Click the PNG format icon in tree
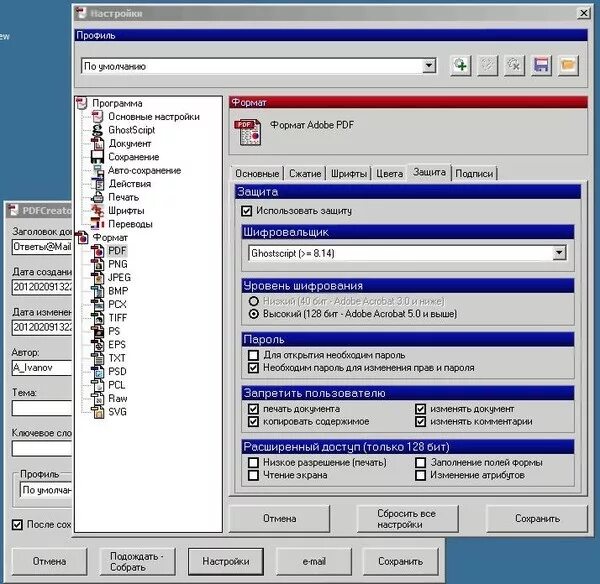 98,264
